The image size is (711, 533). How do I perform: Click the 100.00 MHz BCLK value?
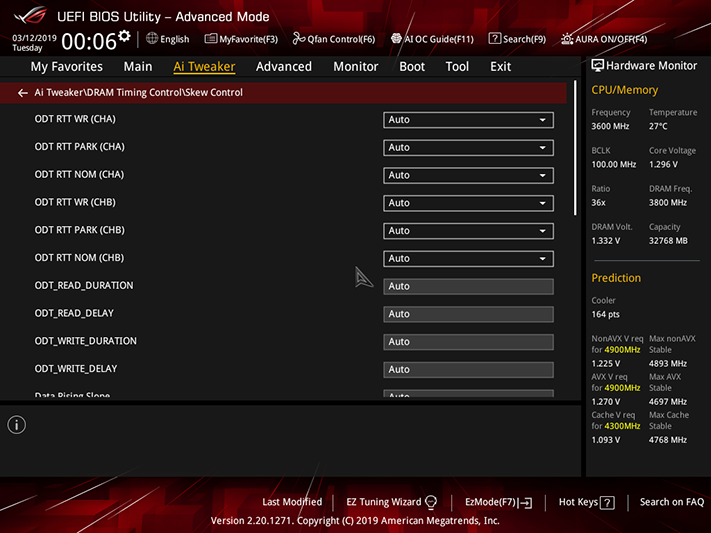pyautogui.click(x=614, y=164)
